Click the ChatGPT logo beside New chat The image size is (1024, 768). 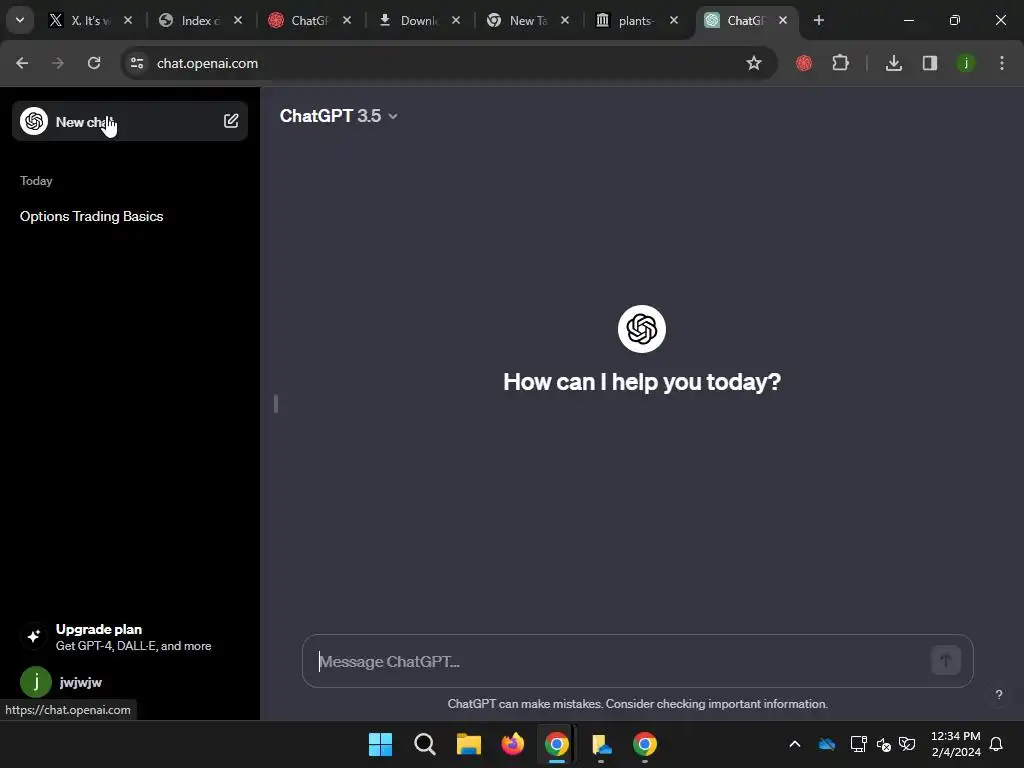click(x=34, y=121)
